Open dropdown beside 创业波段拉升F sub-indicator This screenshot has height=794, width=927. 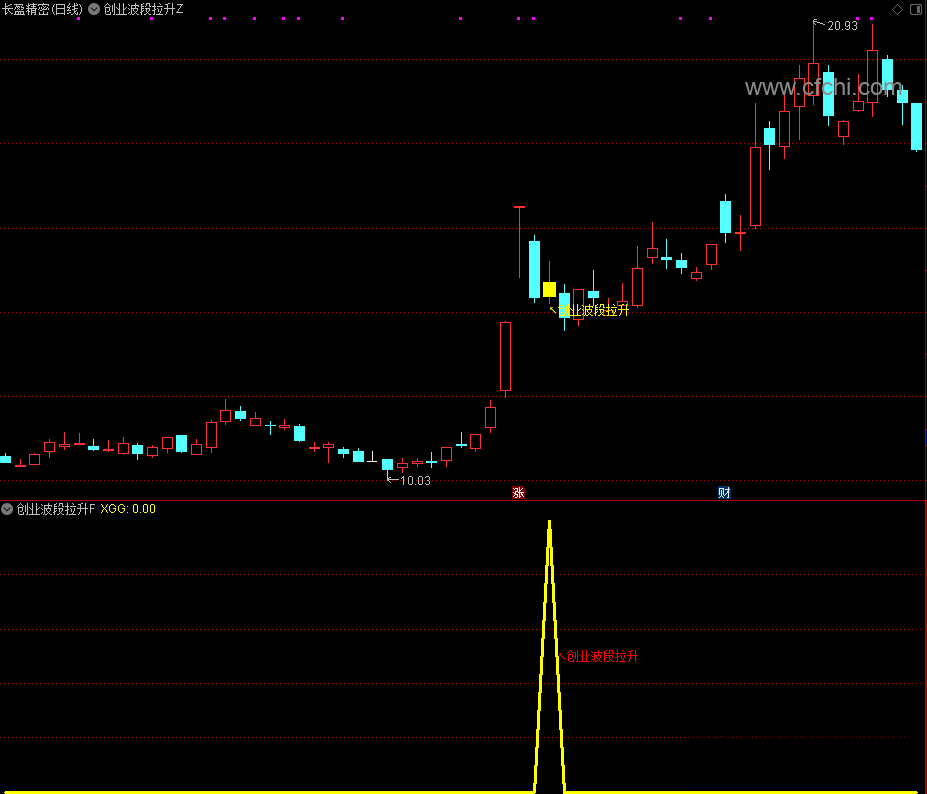click(7, 509)
